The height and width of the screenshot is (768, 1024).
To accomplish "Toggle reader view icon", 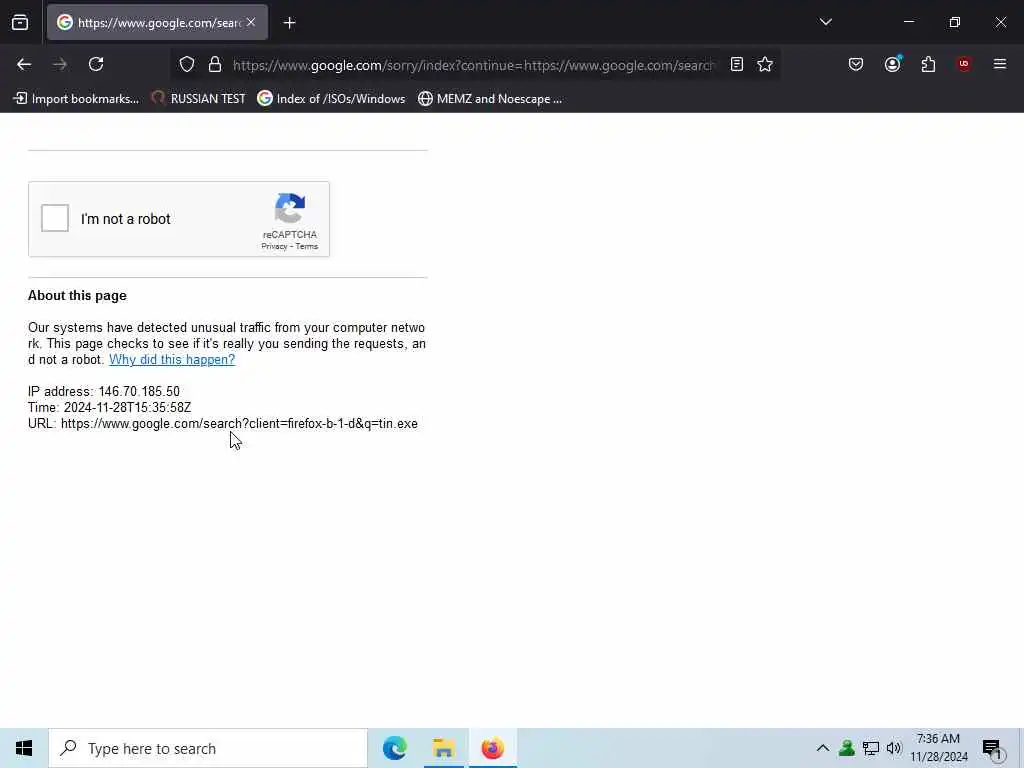I will tap(737, 64).
